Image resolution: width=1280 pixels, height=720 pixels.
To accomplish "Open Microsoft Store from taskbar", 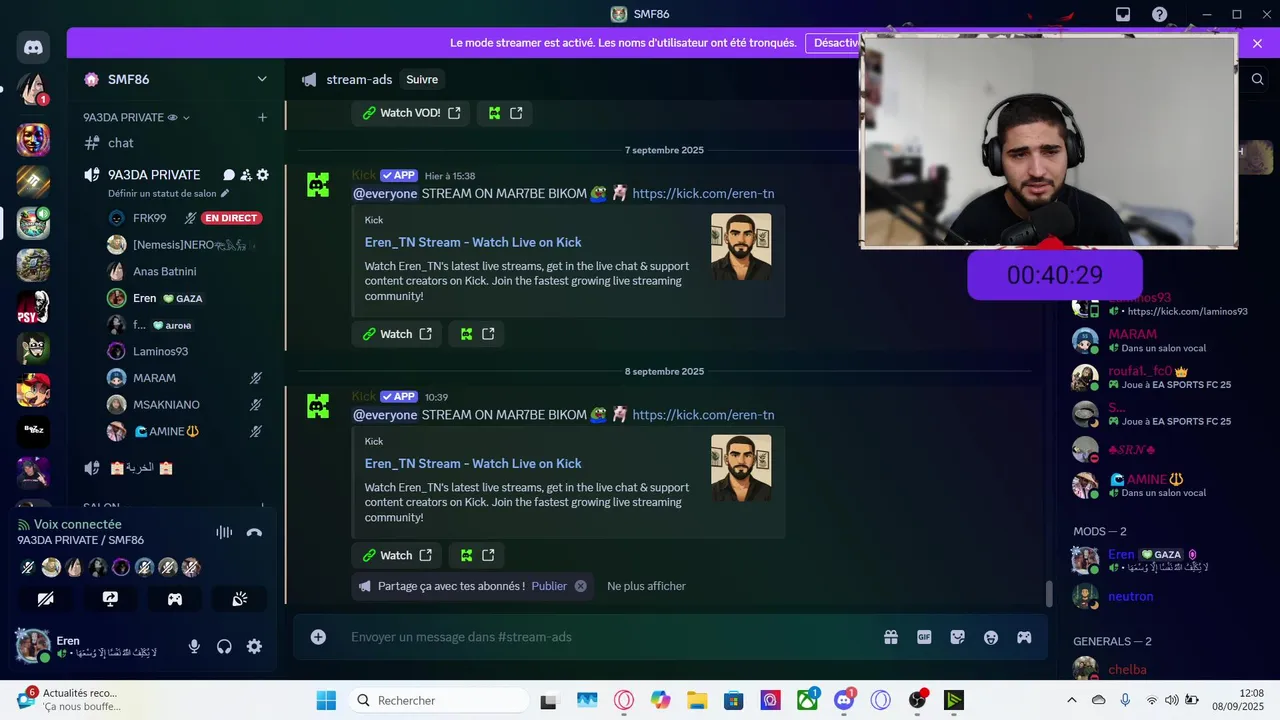I will point(734,700).
